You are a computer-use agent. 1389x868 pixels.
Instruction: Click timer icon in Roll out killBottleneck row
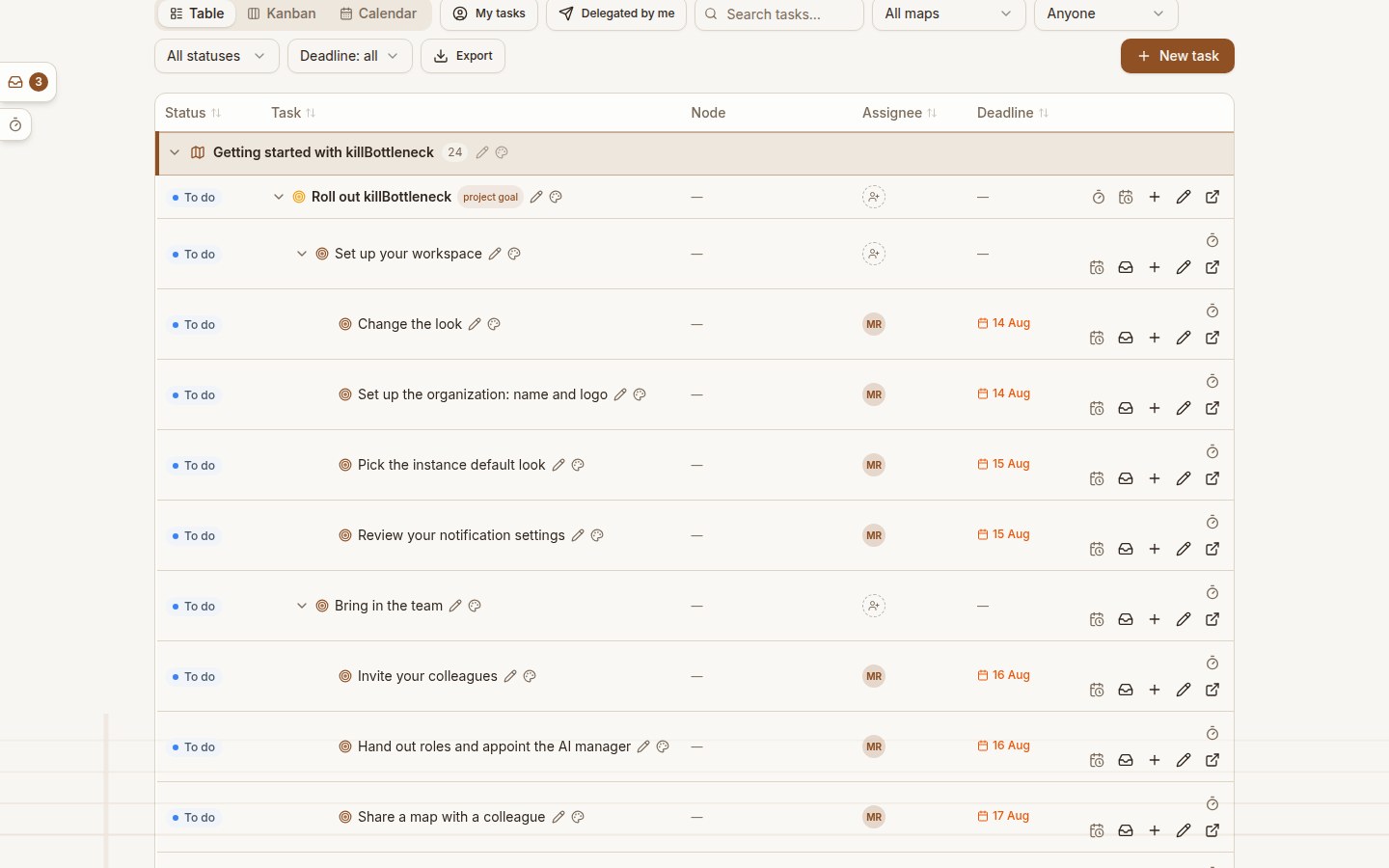pos(1098,197)
